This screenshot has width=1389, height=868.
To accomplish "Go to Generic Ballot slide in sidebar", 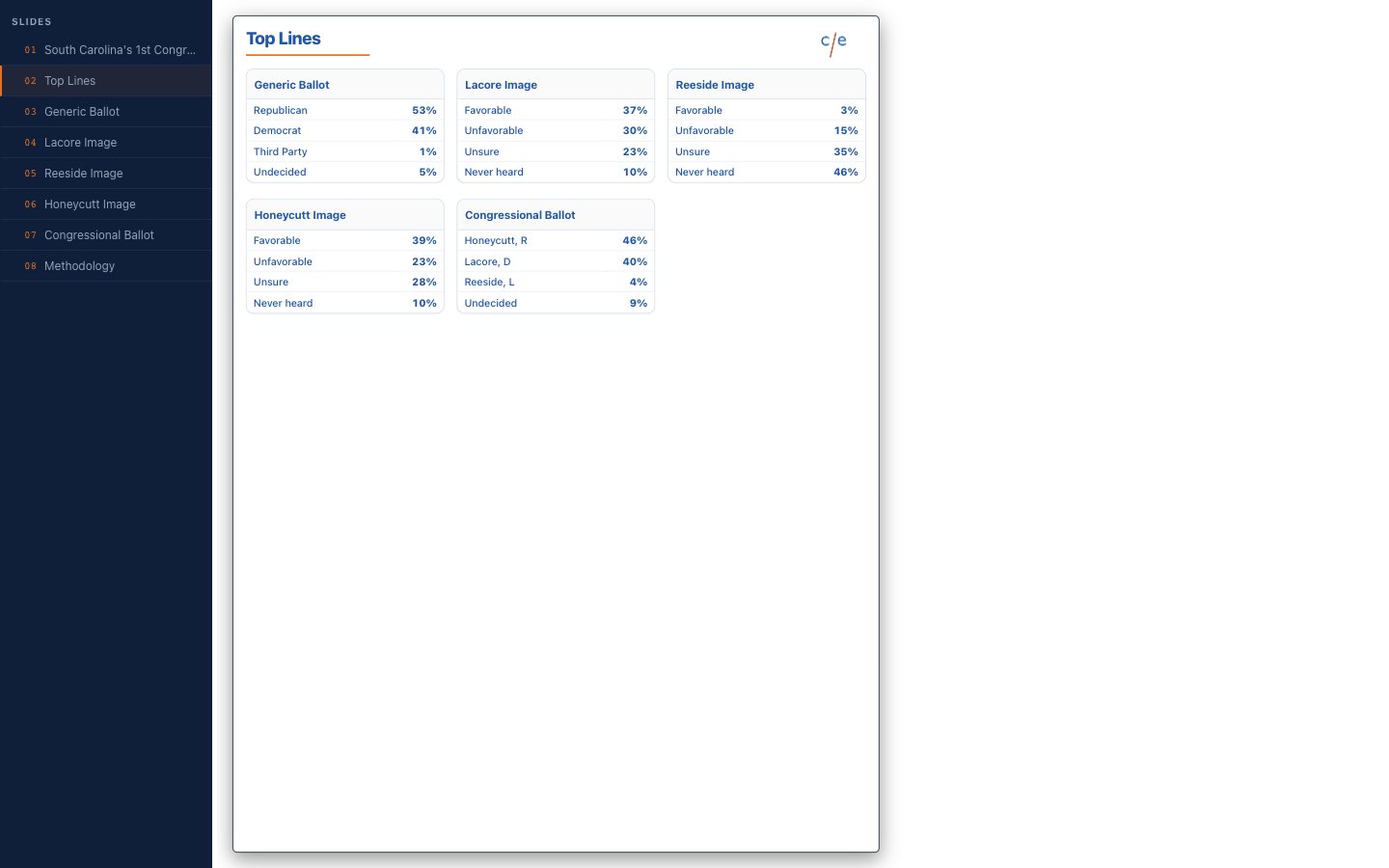I will (x=106, y=112).
